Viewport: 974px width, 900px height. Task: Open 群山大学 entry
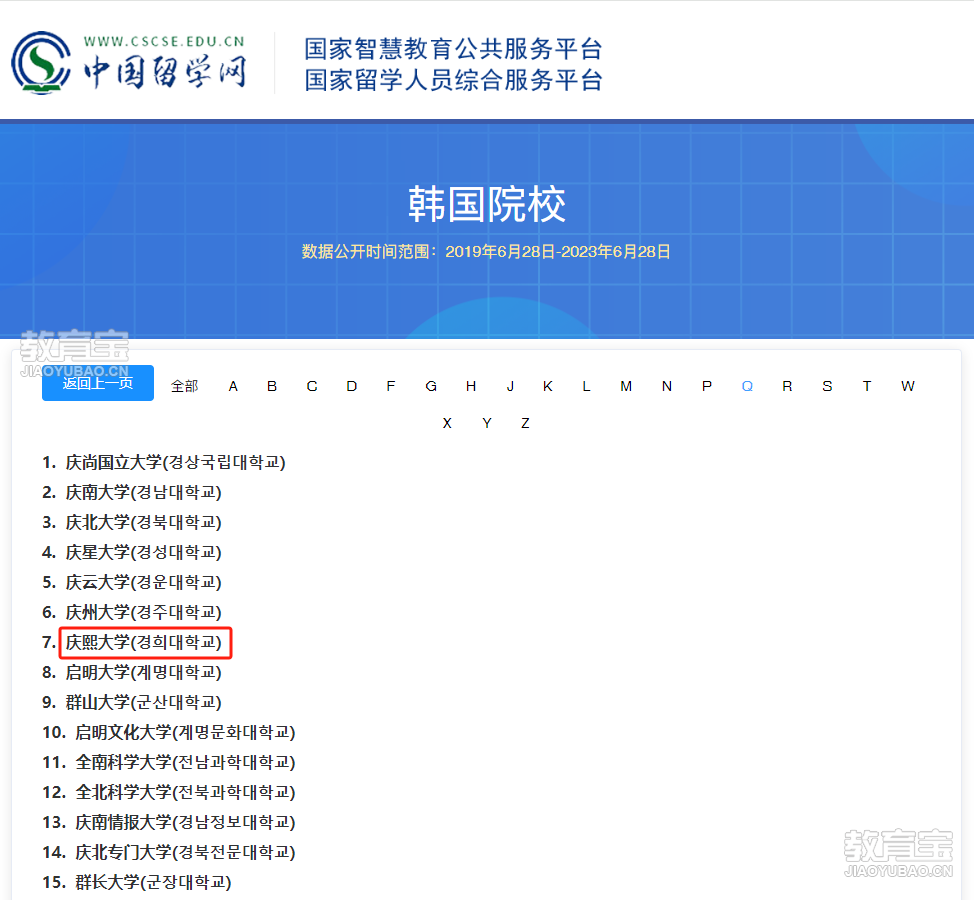pos(143,702)
